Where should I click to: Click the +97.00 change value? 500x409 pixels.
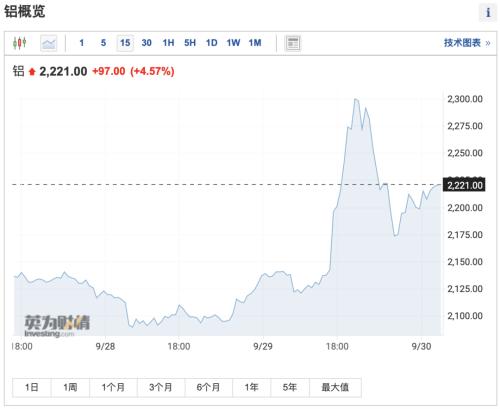pyautogui.click(x=109, y=71)
